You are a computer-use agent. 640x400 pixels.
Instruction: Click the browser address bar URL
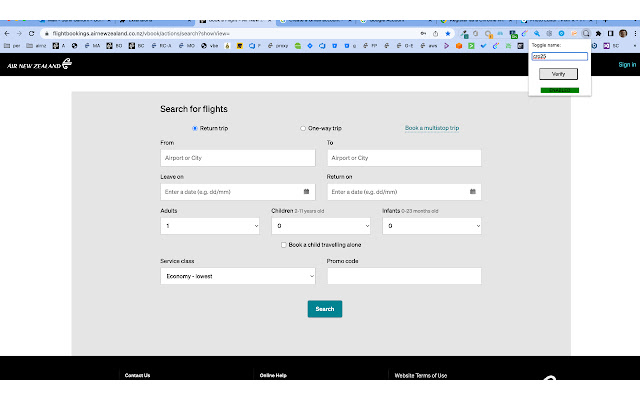pos(141,33)
